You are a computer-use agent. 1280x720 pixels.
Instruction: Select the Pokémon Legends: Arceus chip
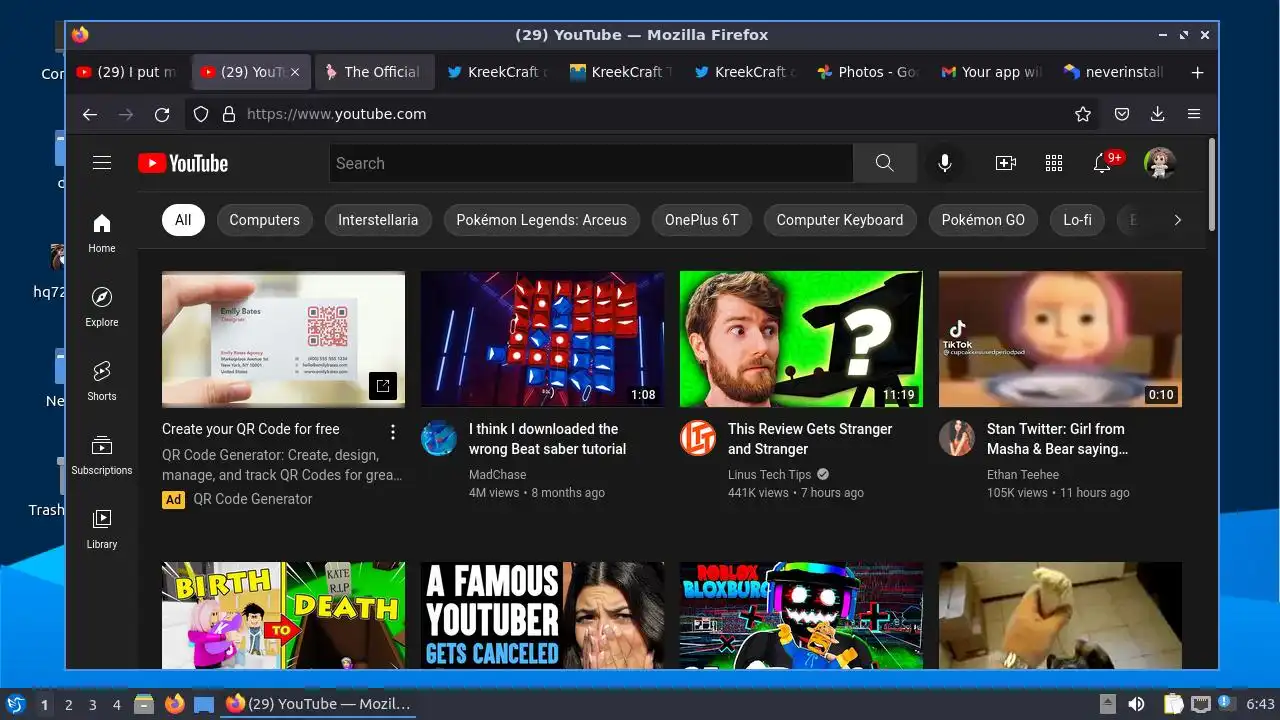[x=542, y=220]
